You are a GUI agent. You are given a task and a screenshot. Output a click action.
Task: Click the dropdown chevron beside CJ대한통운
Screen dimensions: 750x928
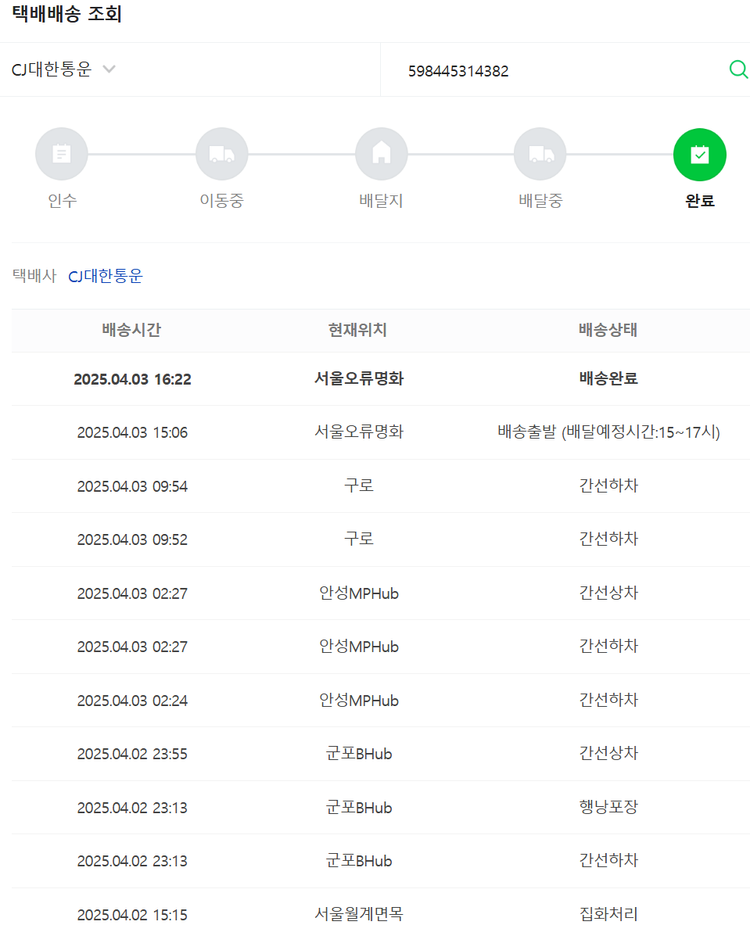point(109,69)
